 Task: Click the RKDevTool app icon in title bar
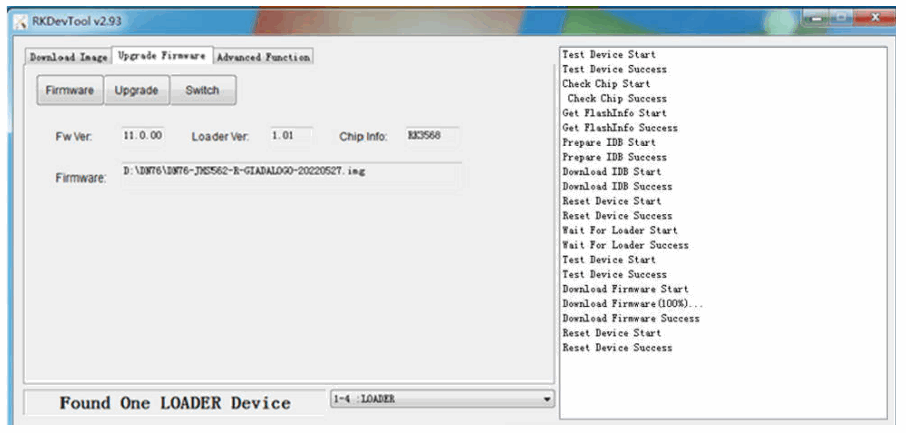pyautogui.click(x=21, y=23)
